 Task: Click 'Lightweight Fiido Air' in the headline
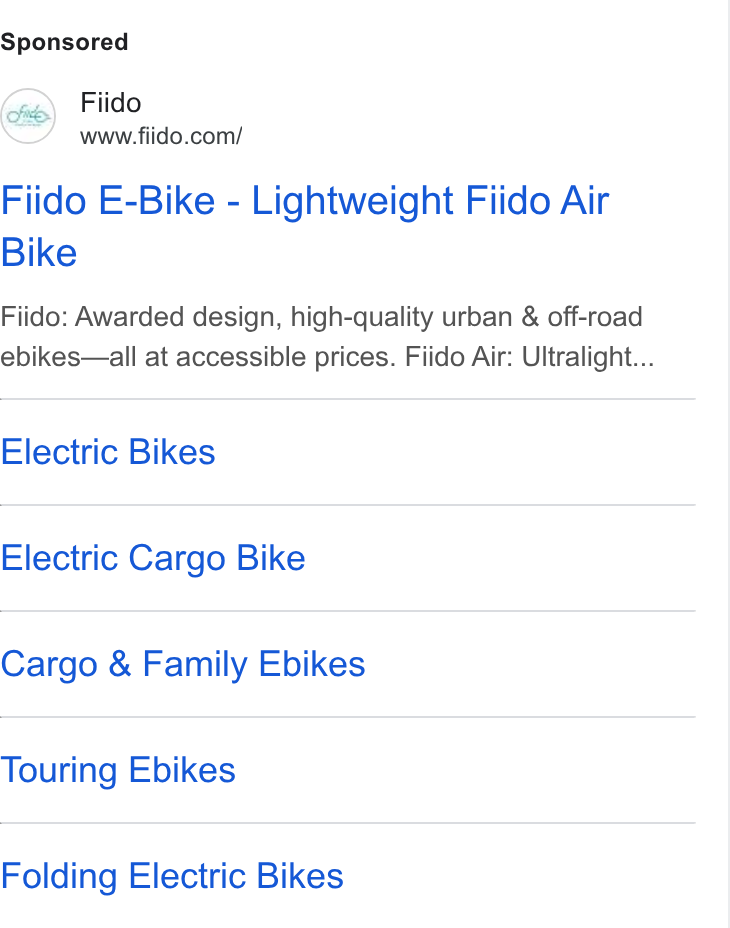point(430,201)
